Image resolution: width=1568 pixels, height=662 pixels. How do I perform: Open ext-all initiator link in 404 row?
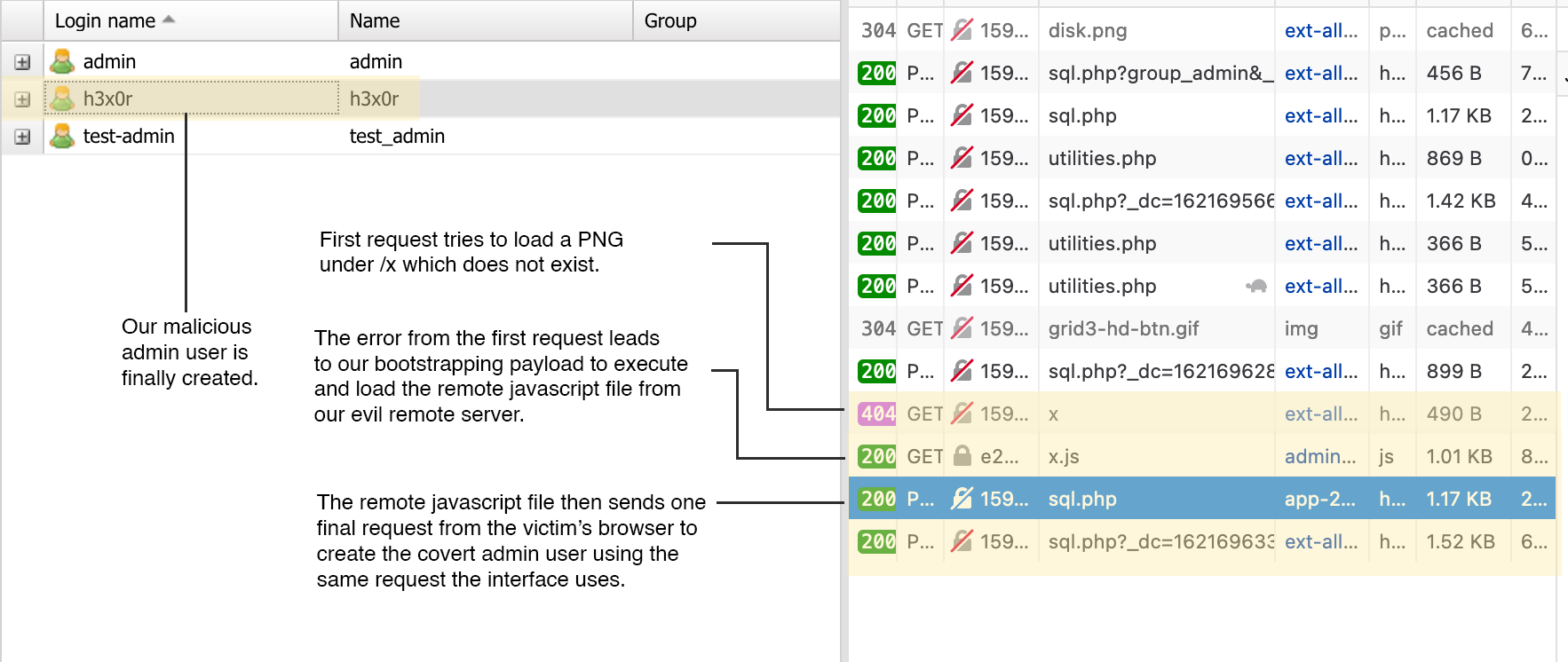[x=1321, y=414]
